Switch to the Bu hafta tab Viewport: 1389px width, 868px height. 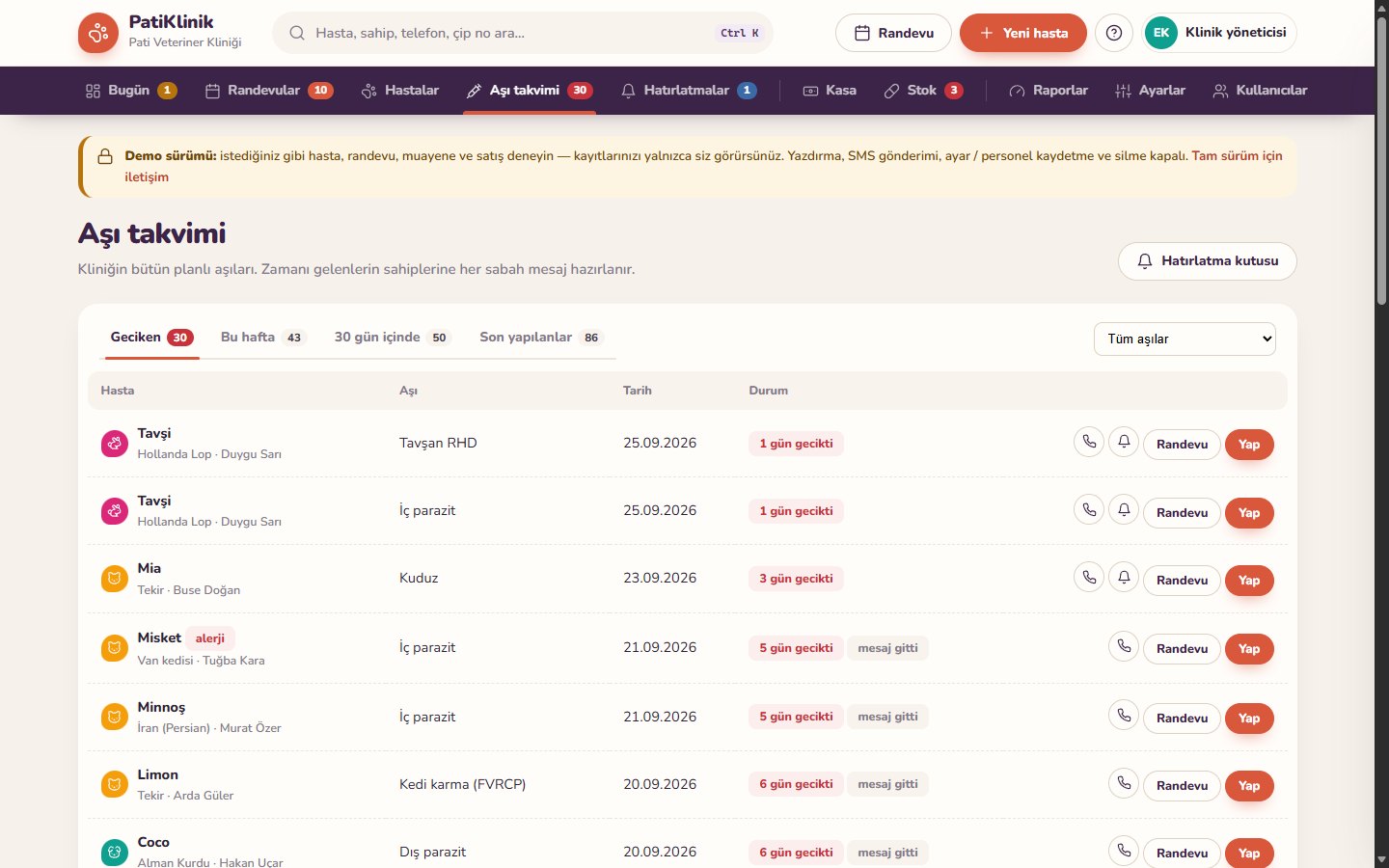[262, 338]
